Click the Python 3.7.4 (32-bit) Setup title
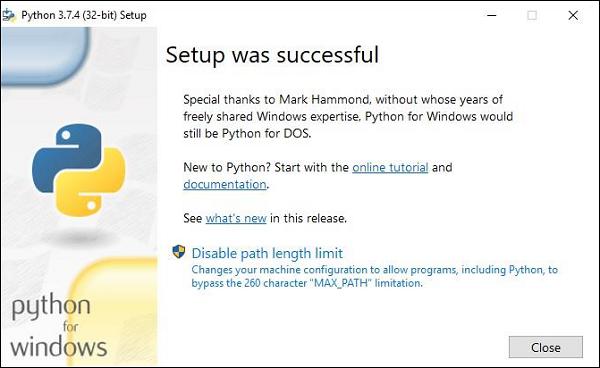This screenshot has height=368, width=600. tap(84, 15)
